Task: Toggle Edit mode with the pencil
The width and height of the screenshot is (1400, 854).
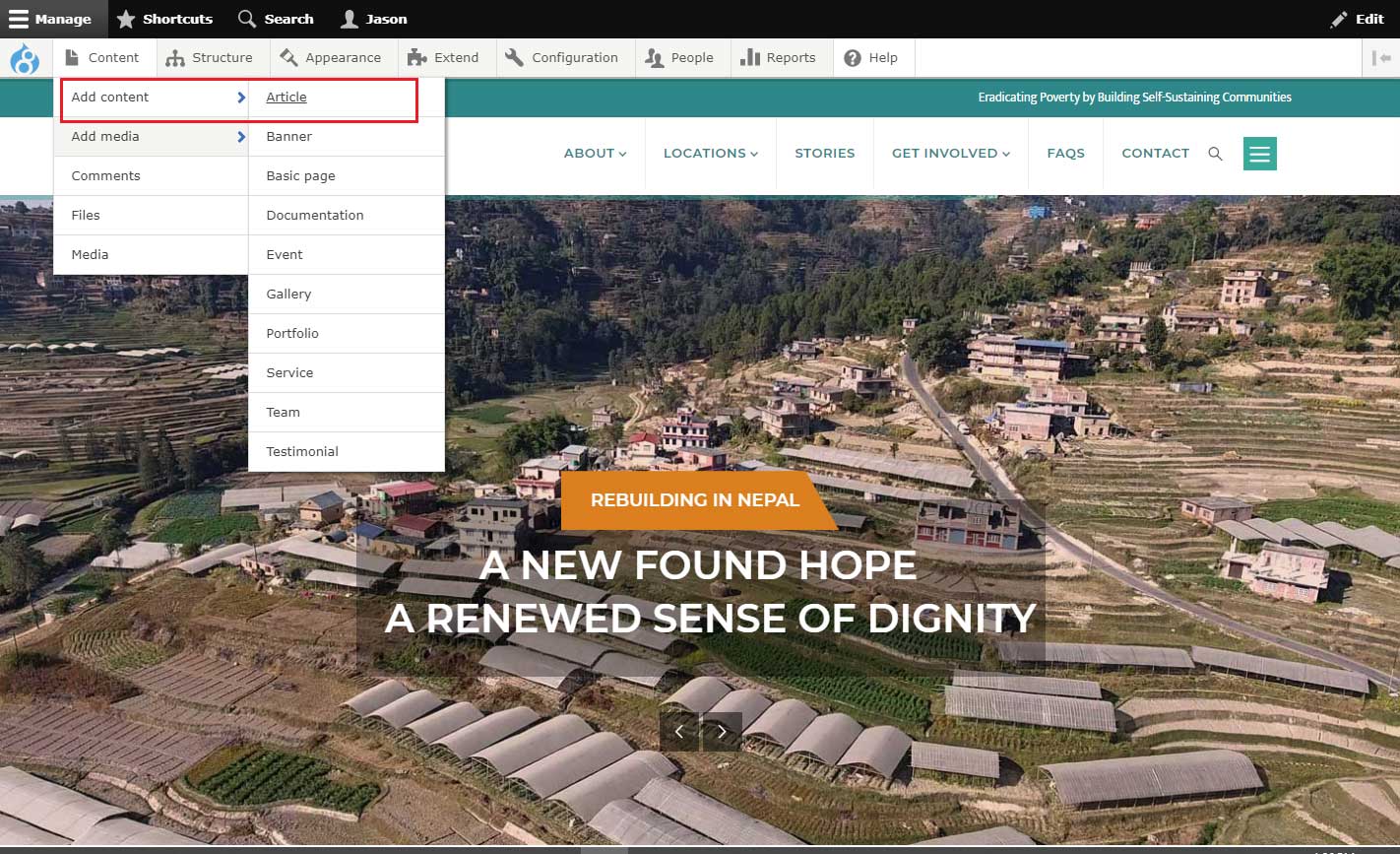Action: pyautogui.click(x=1358, y=19)
